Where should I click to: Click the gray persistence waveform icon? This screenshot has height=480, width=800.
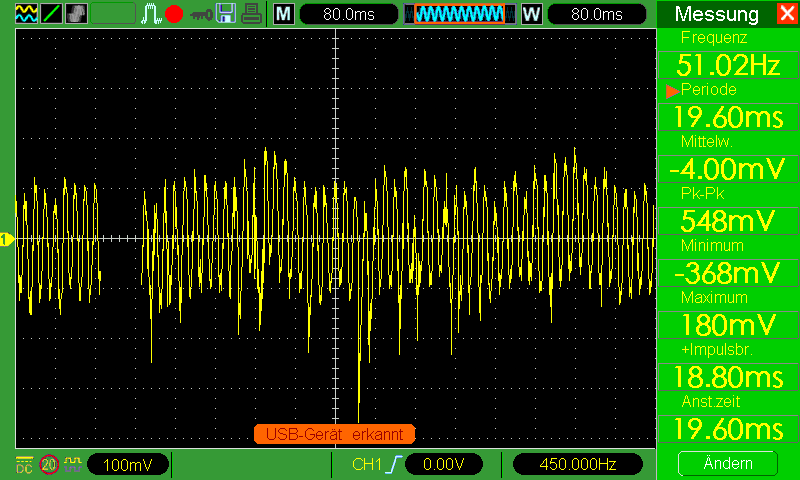coord(76,14)
